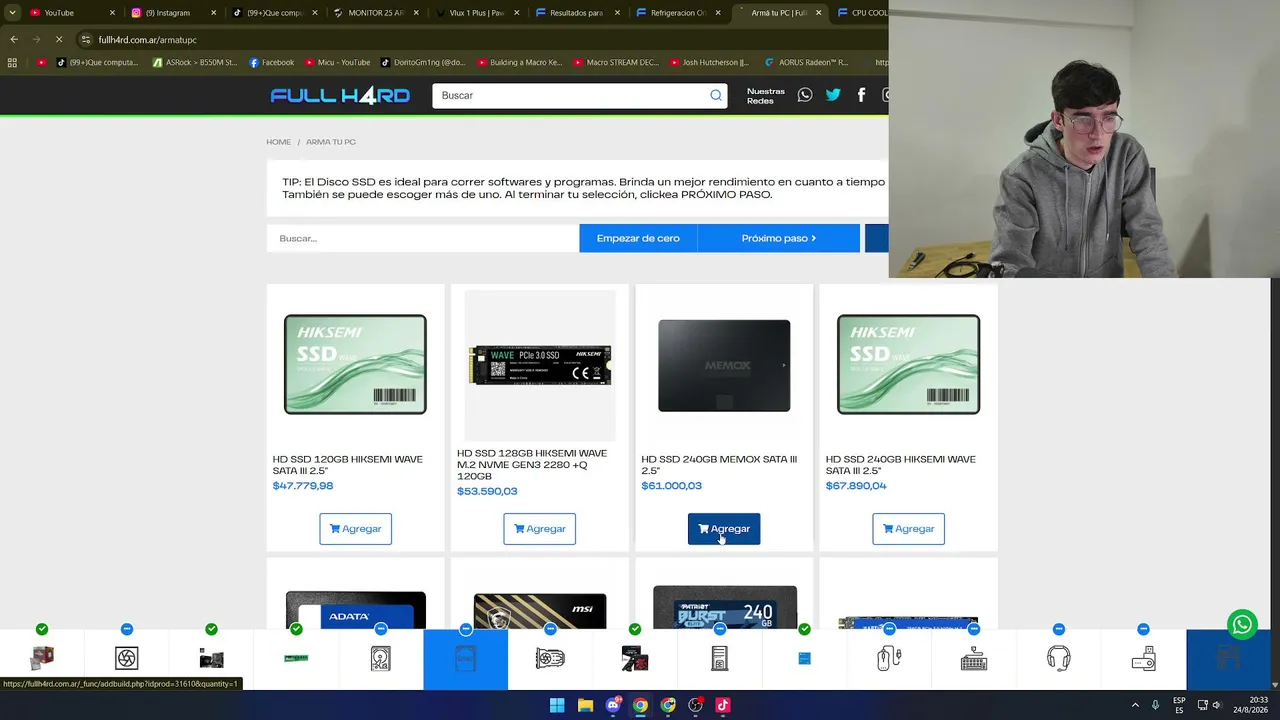Screen dimensions: 1280x720
Task: Focus the header Buscar search field
Action: [570, 95]
